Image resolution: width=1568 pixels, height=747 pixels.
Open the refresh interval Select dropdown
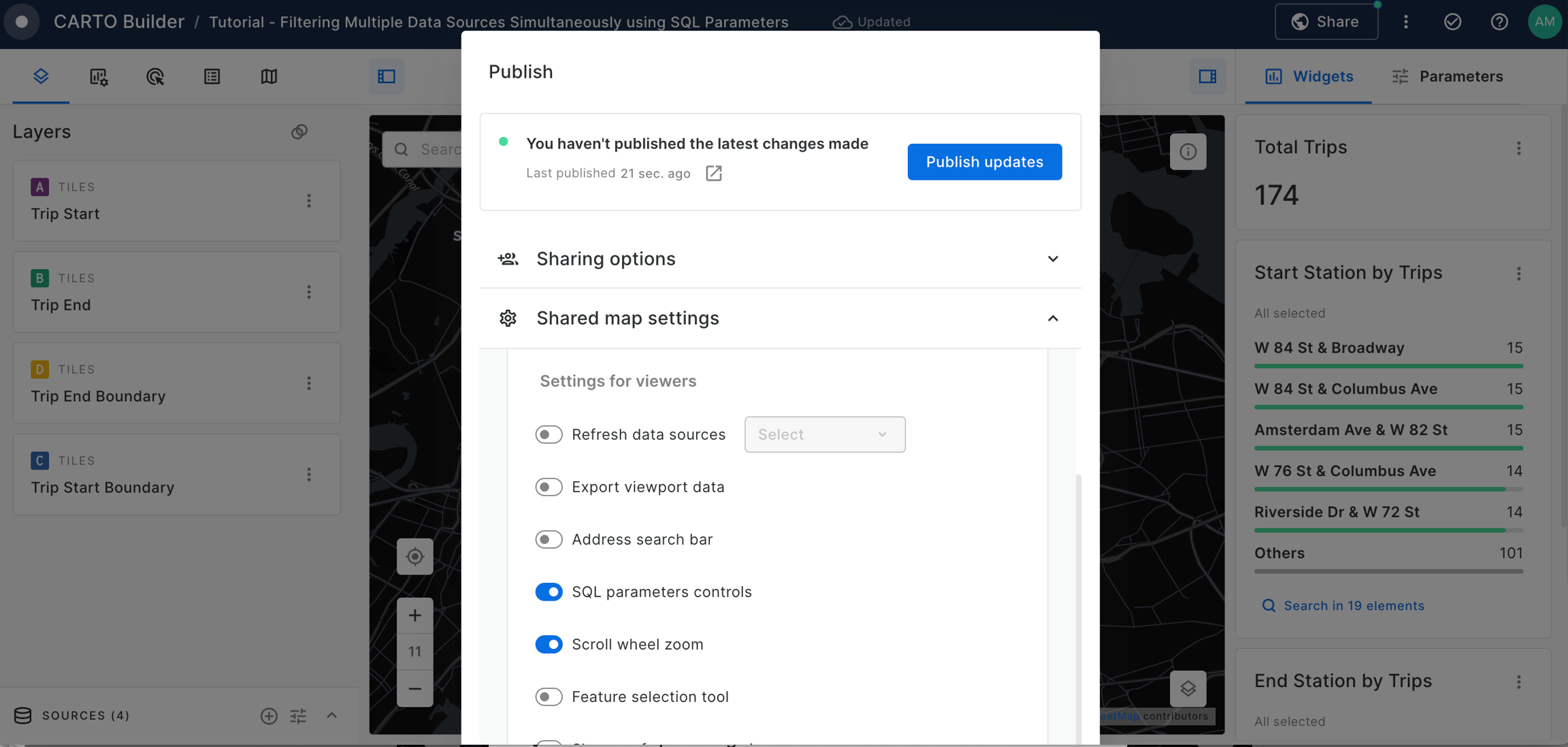coord(824,434)
